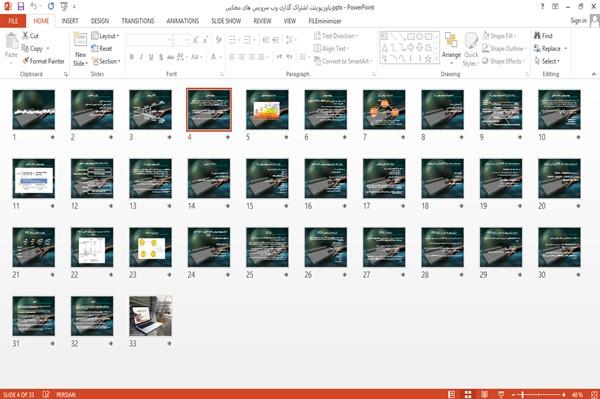Clear all formatting
This screenshot has width=600, height=399.
[x=218, y=40]
